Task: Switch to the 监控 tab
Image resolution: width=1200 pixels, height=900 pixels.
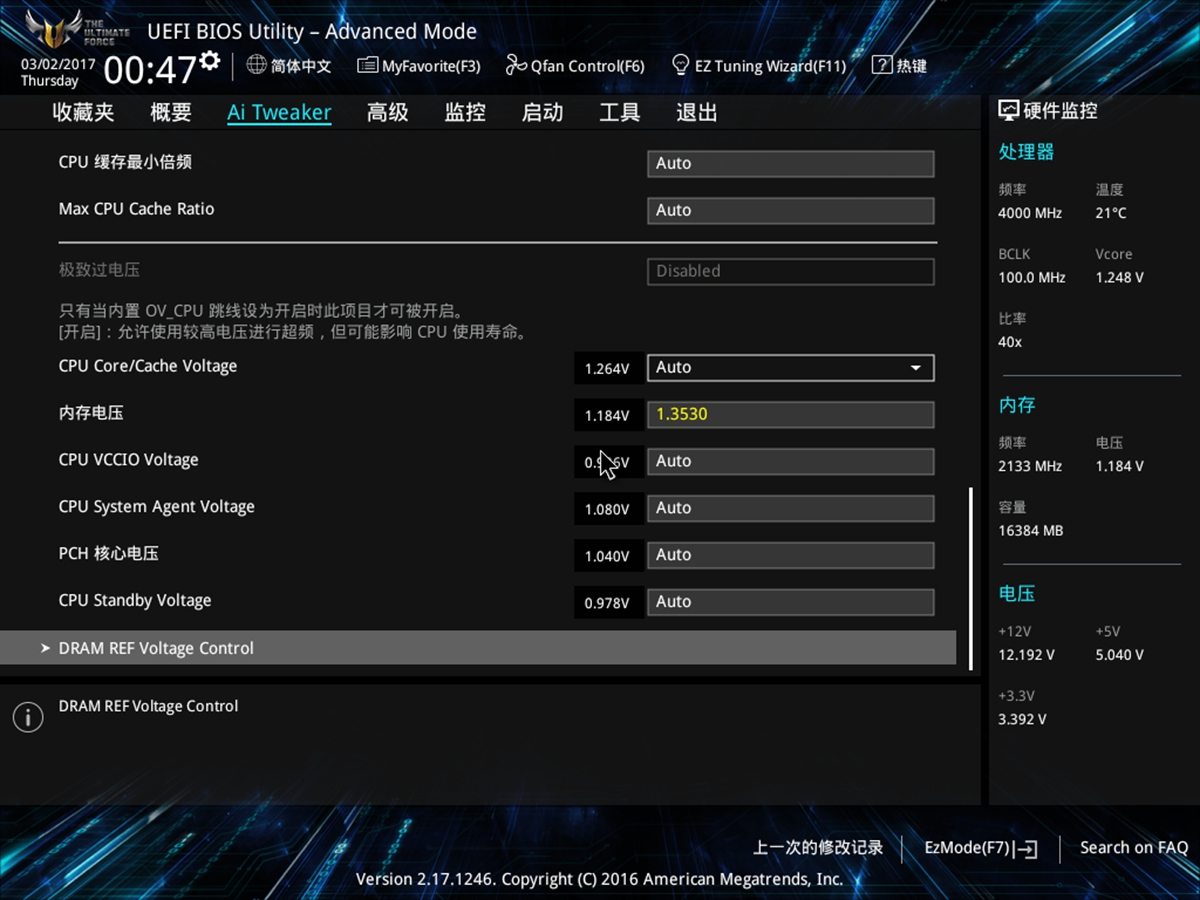Action: pos(464,112)
